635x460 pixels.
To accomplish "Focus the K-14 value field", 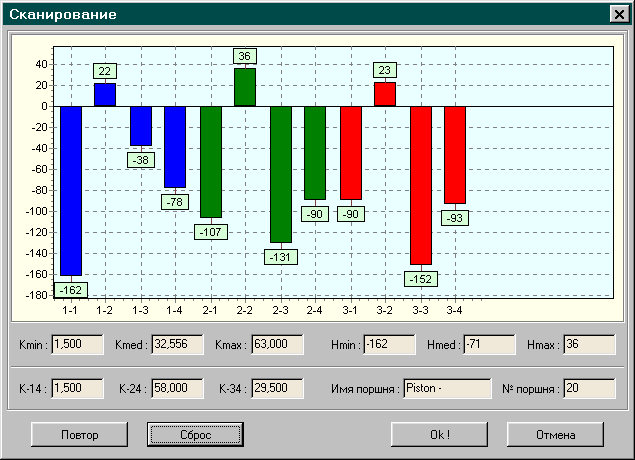I will click(x=77, y=388).
